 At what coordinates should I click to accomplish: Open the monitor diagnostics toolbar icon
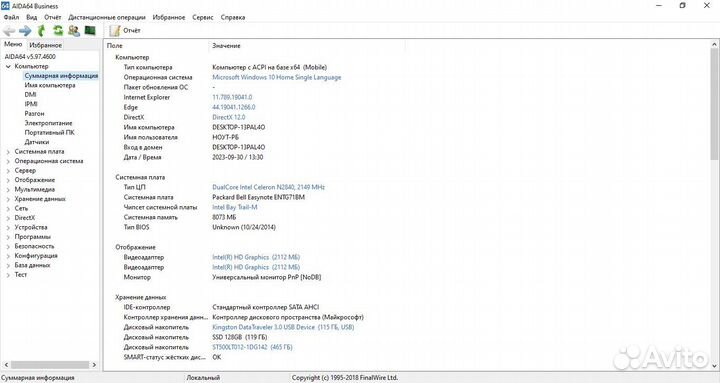[x=90, y=31]
